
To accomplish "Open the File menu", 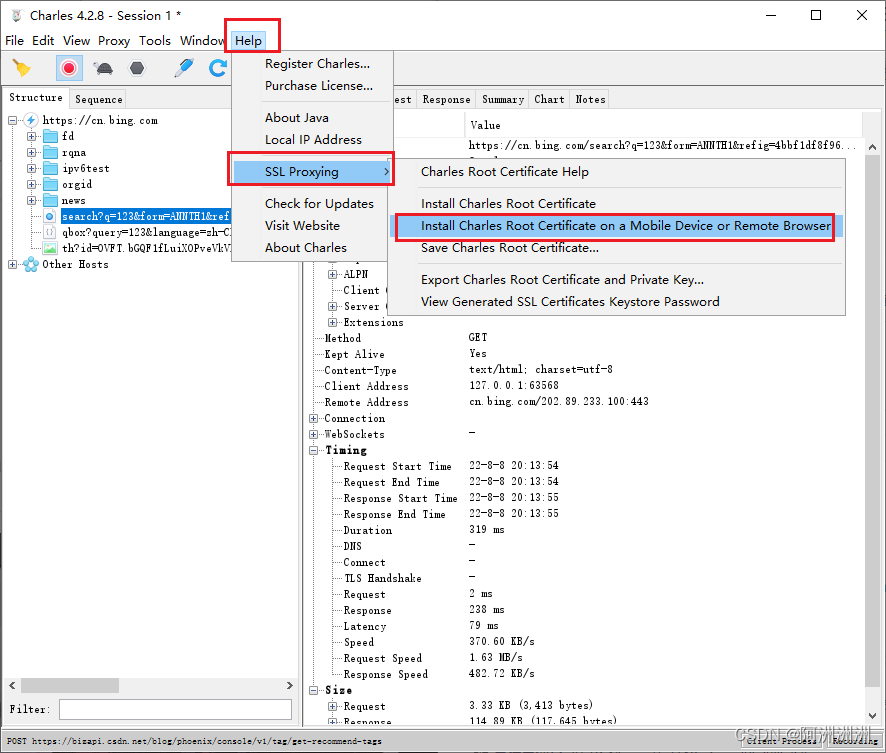I will [x=14, y=41].
